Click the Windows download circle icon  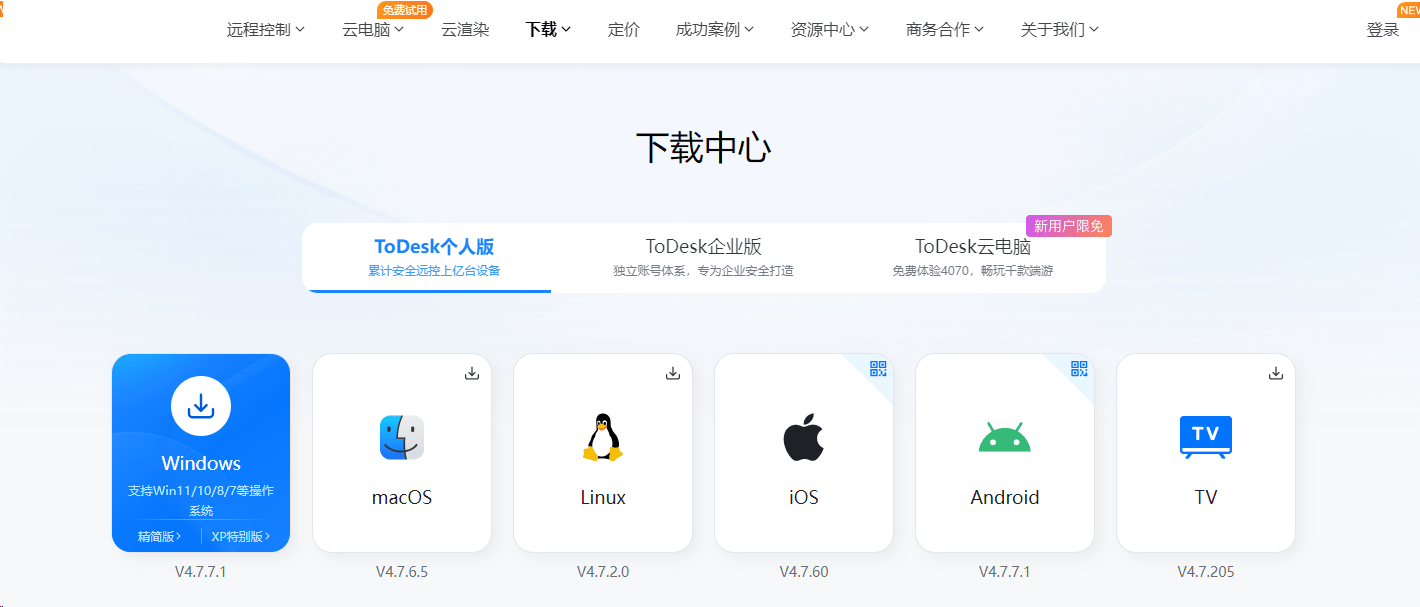pyautogui.click(x=201, y=405)
